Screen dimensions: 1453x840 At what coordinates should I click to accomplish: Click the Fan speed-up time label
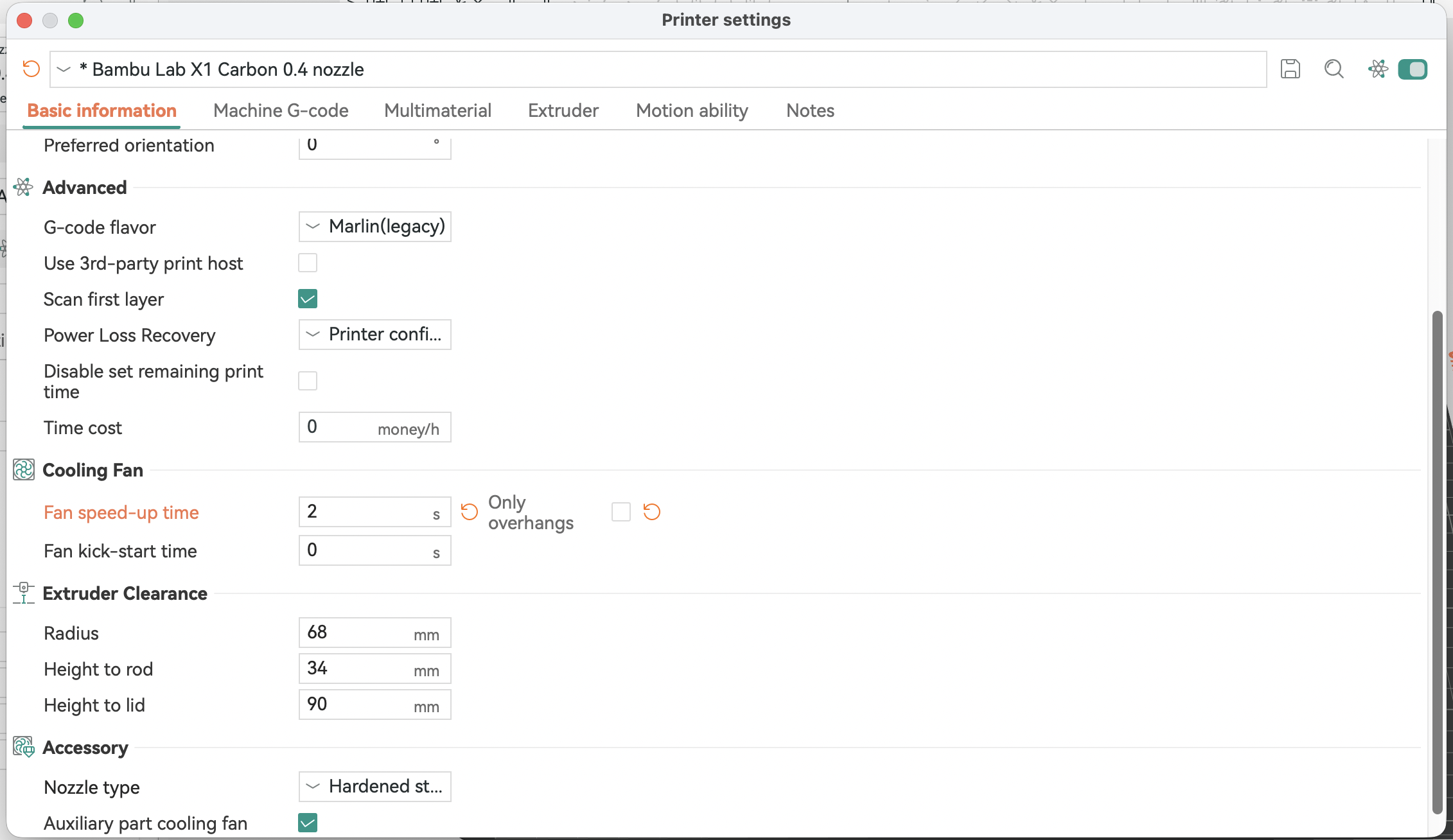tap(121, 512)
